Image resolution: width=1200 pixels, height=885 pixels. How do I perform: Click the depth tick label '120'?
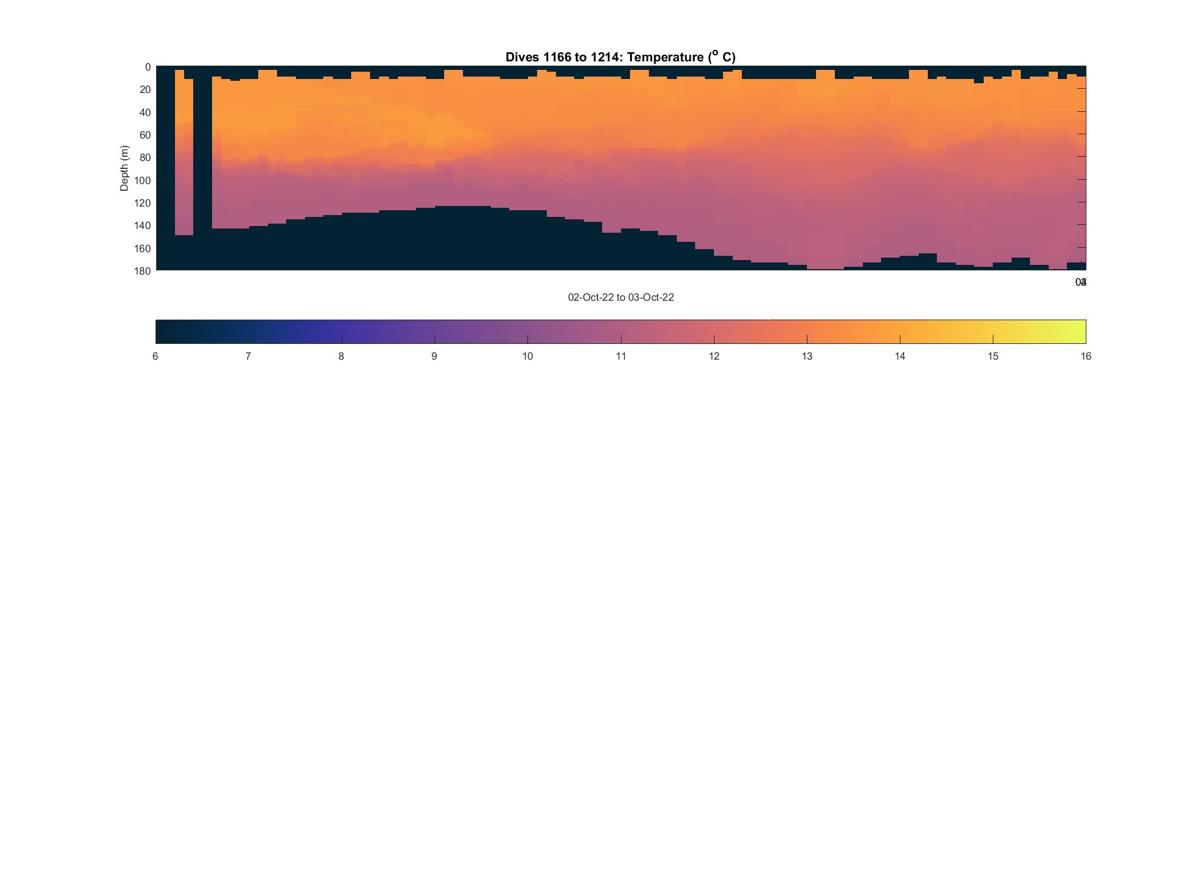pos(142,203)
